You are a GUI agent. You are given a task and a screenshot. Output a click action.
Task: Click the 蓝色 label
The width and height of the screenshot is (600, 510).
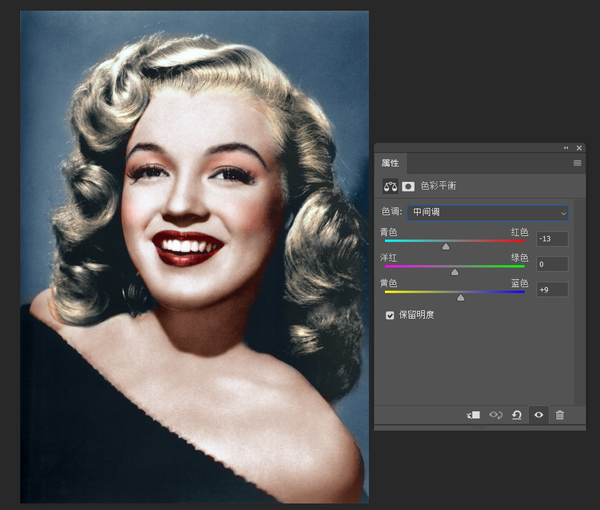520,283
